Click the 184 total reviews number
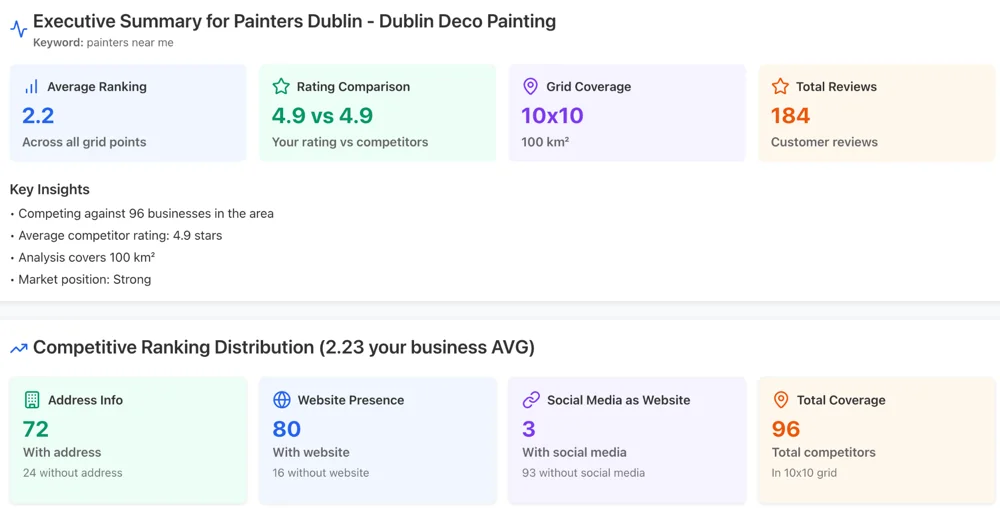The image size is (1000, 508). click(790, 116)
